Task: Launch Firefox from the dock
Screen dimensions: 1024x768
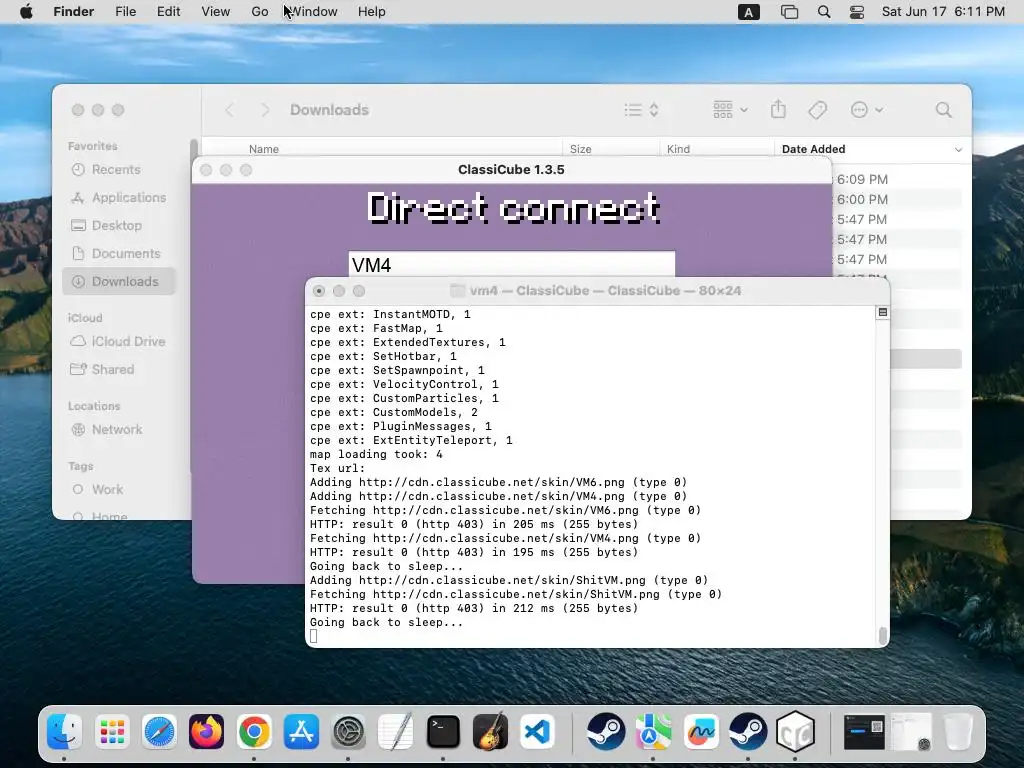Action: (206, 731)
